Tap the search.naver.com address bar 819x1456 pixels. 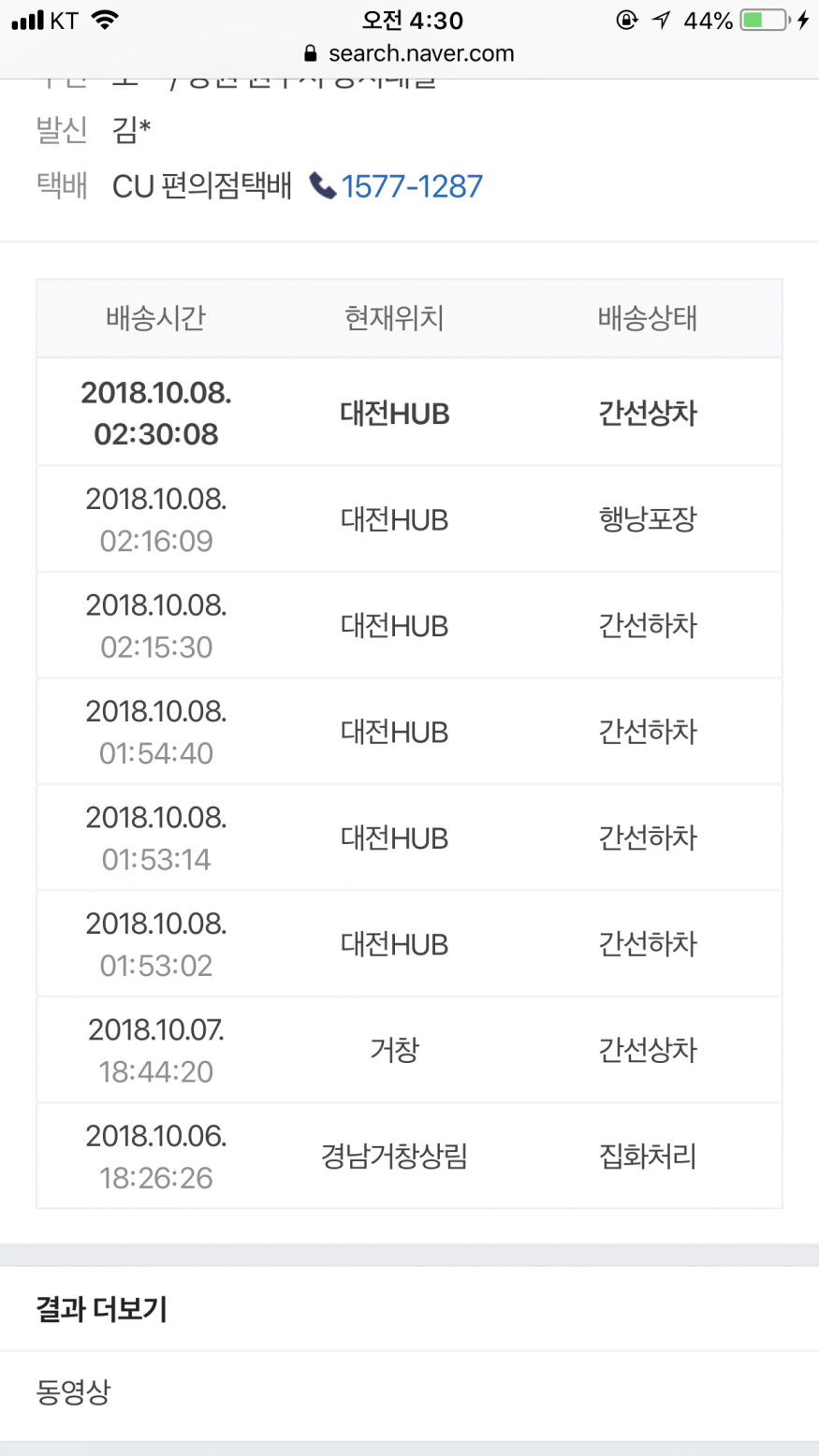click(x=420, y=53)
